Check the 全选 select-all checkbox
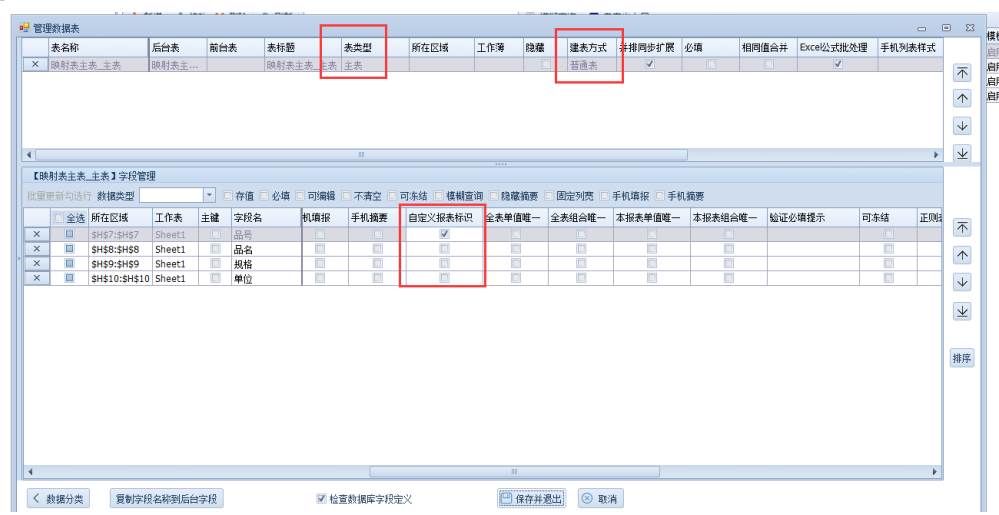Screen dimensions: 999x515 tap(59, 217)
